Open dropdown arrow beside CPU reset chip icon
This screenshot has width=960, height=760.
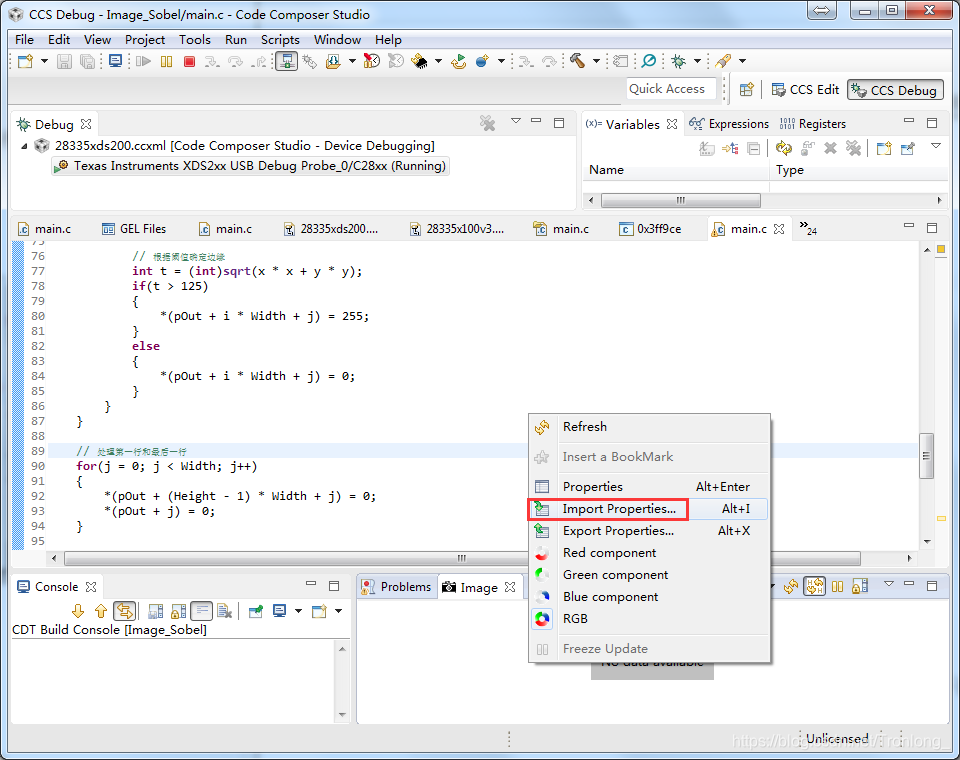(x=438, y=61)
